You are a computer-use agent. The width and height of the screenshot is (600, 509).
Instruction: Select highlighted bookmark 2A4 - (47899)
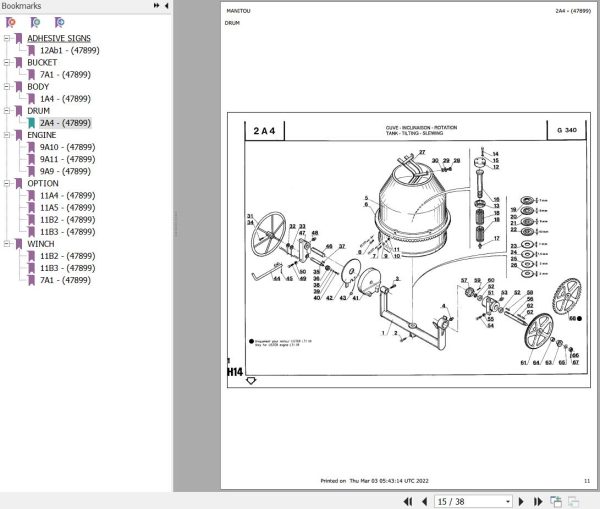[65, 123]
